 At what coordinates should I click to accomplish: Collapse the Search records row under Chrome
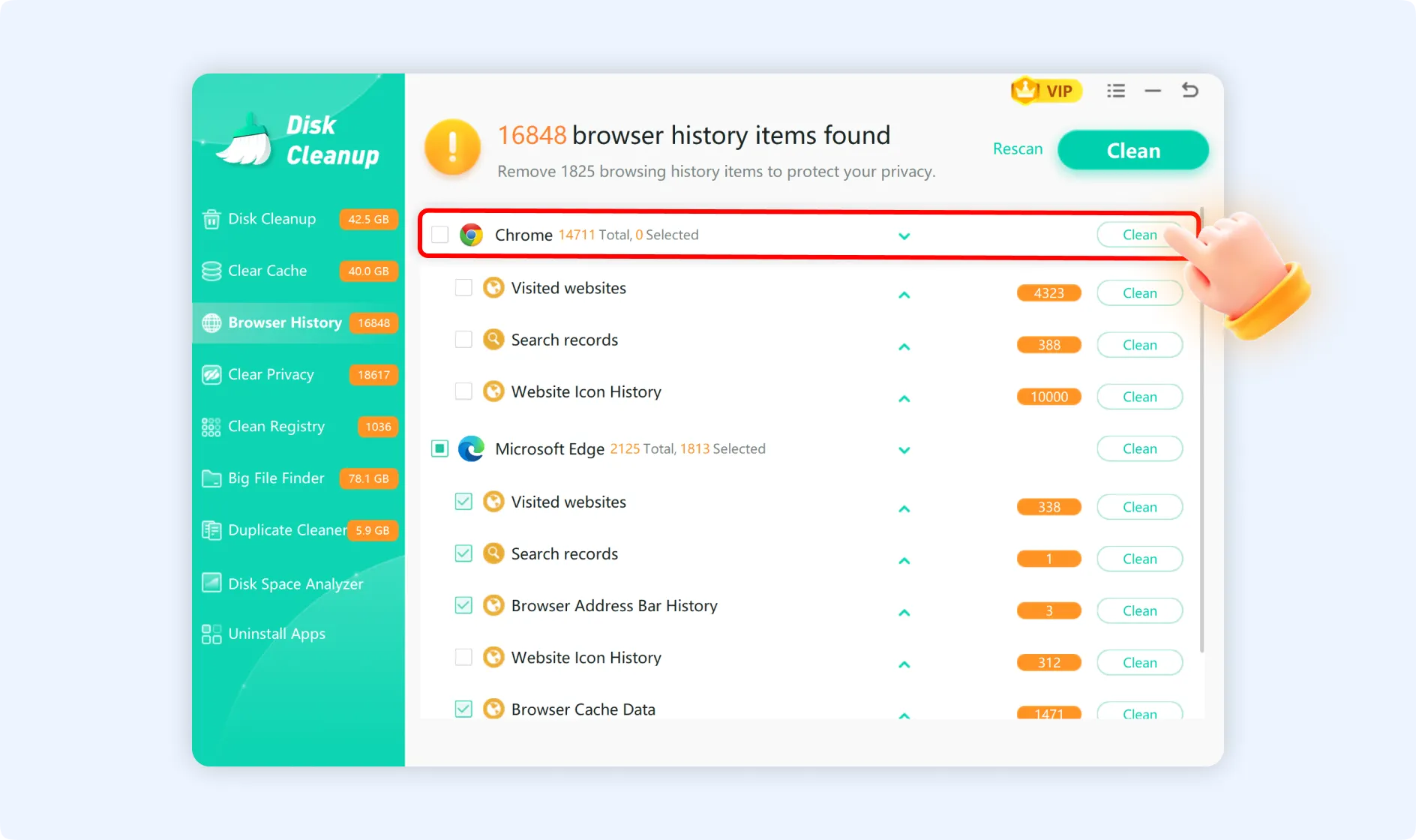point(904,346)
